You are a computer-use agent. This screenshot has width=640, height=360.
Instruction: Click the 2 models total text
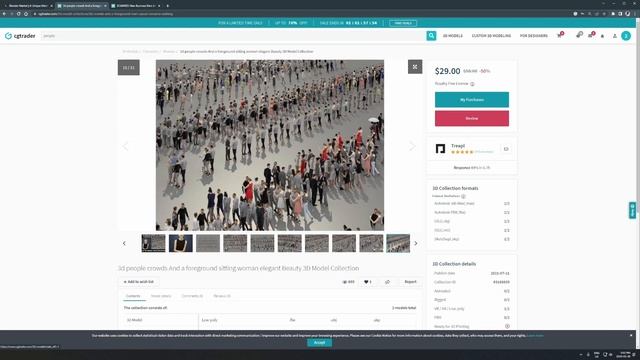404,308
